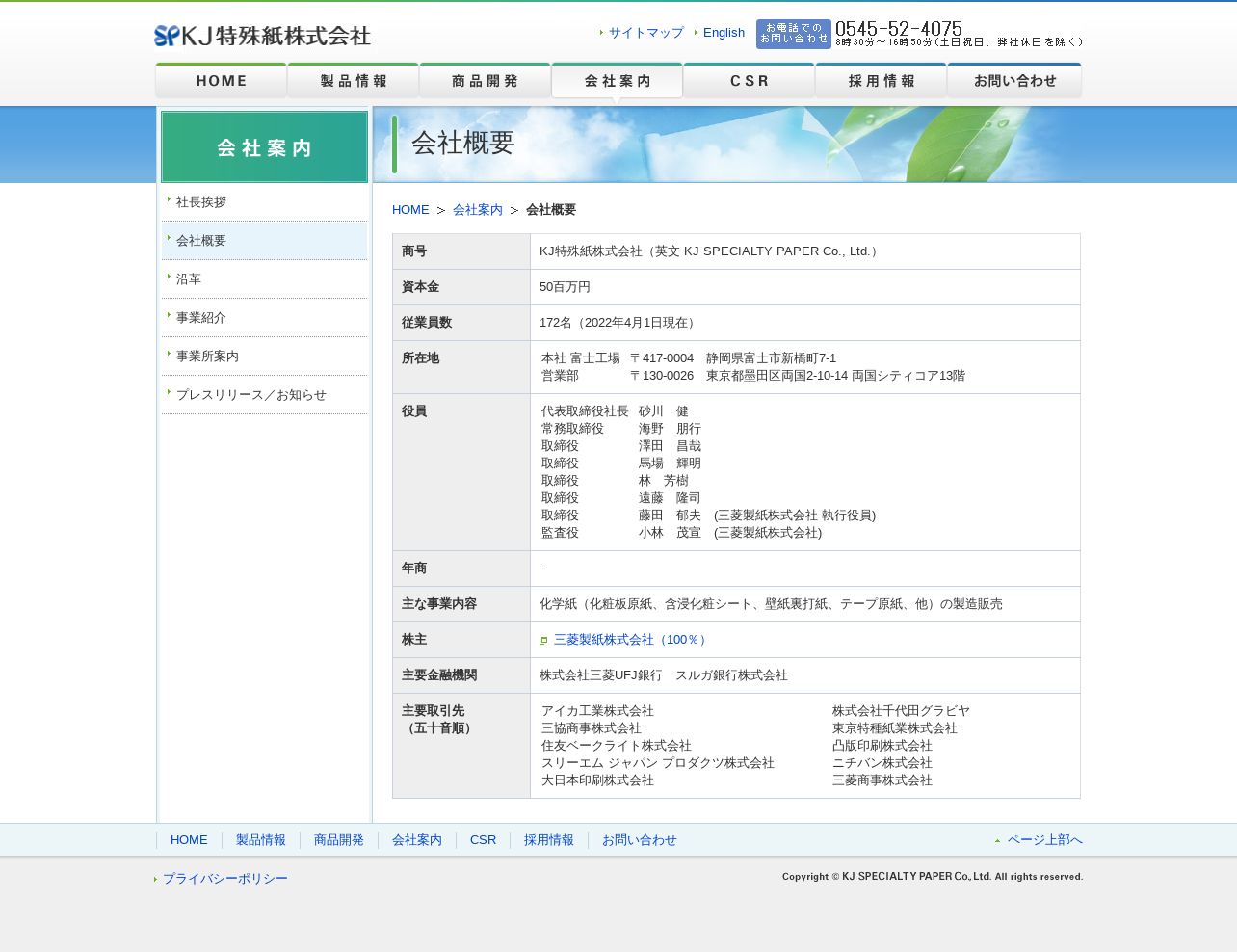Click the 営業部 Tokyo address line
Screen dimensions: 1237x952
pos(753,376)
